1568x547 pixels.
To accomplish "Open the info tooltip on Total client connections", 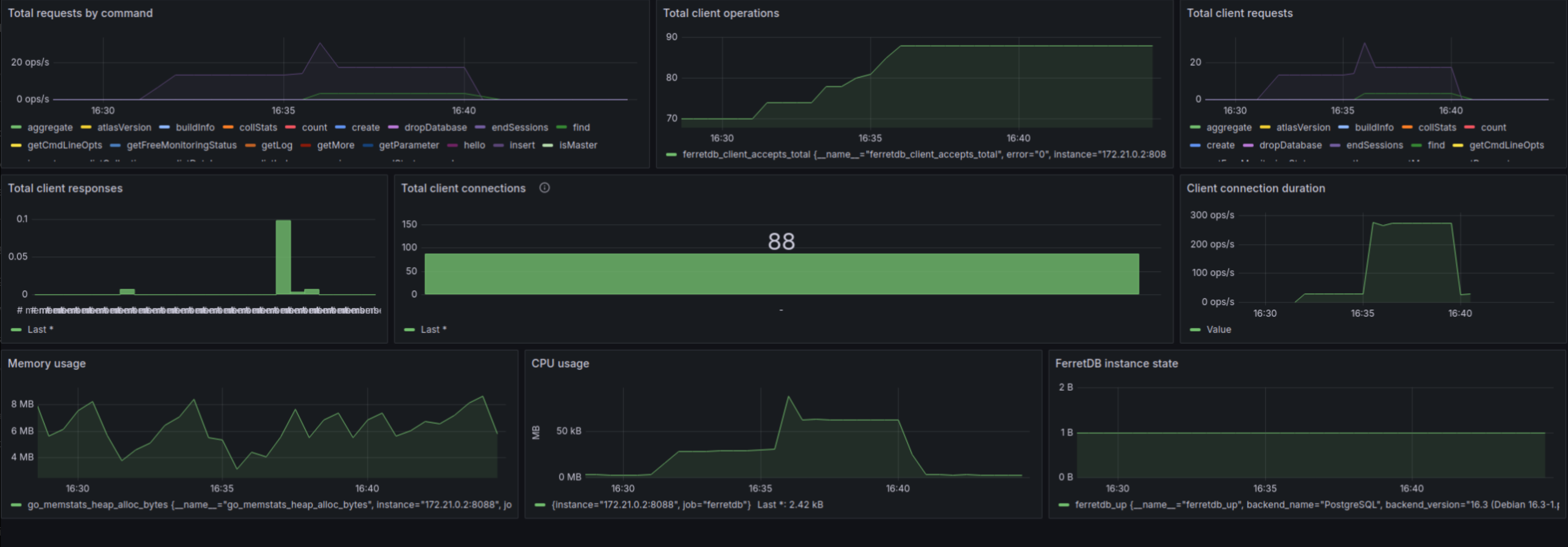I will 544,188.
